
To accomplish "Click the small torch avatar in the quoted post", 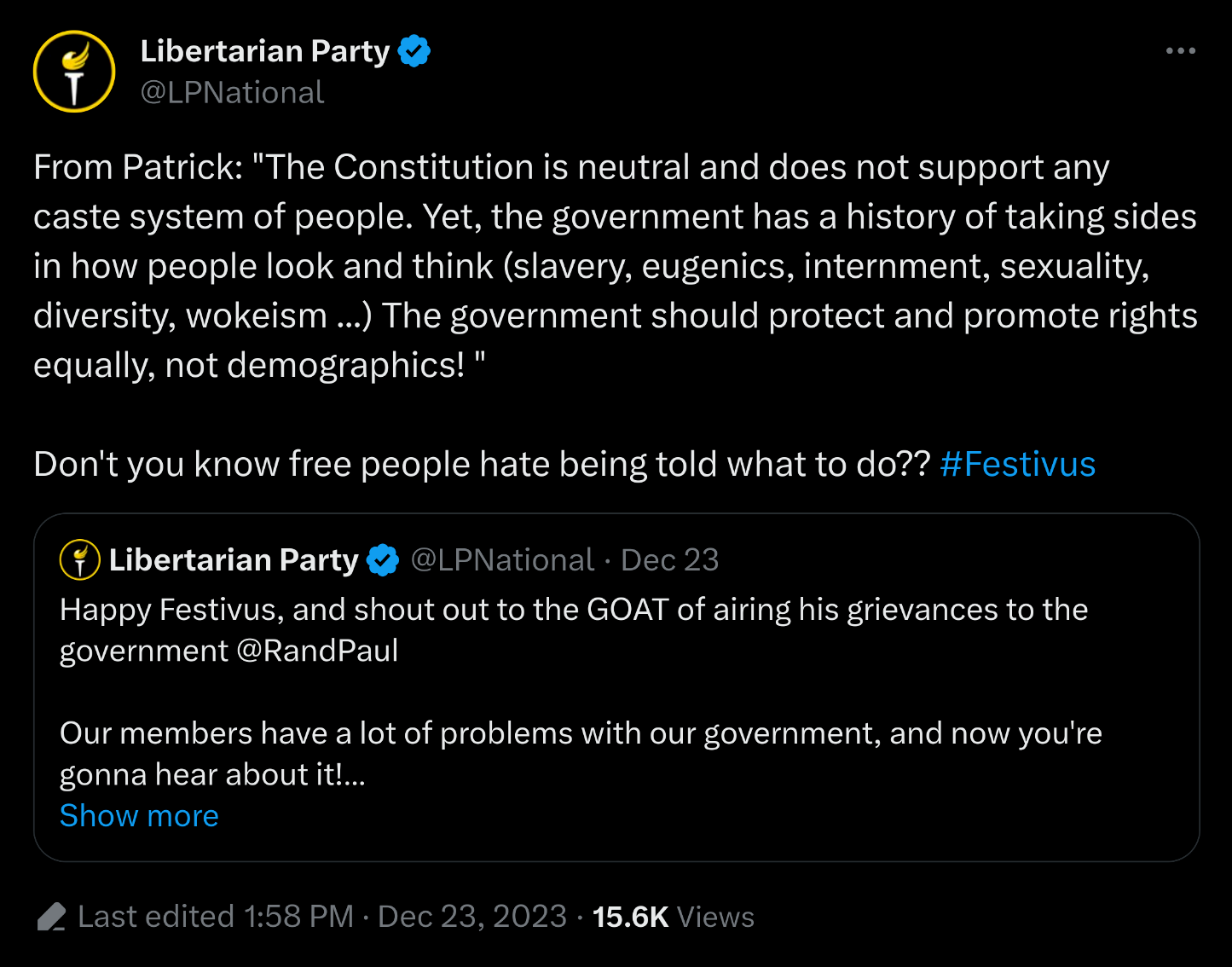I will (x=80, y=560).
